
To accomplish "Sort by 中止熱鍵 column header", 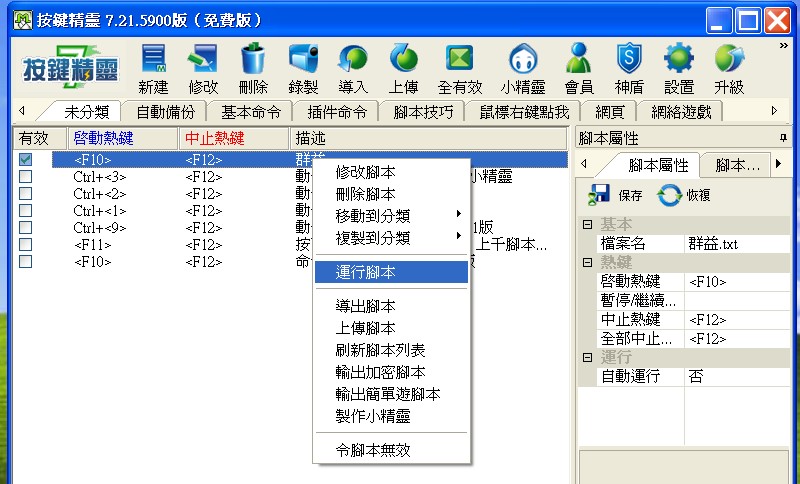I will (x=234, y=138).
